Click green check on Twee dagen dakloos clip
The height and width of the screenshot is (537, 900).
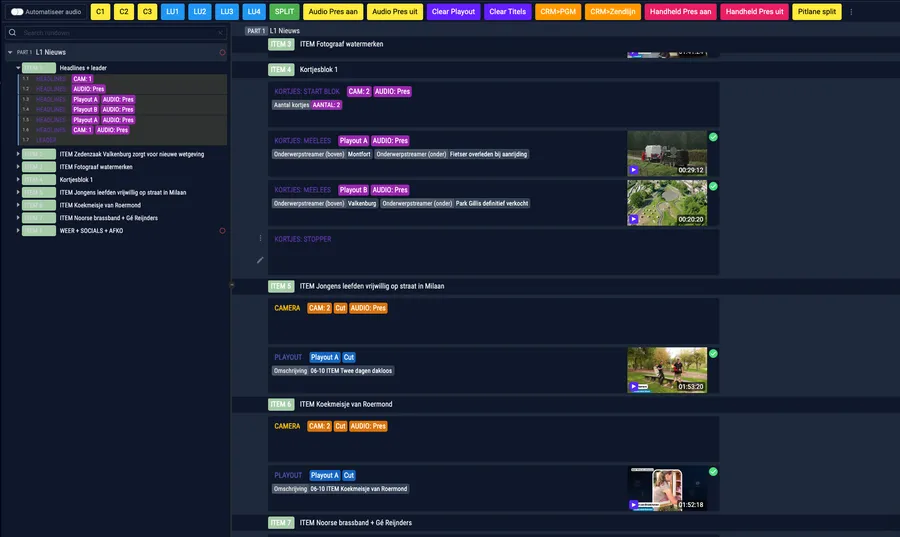pyautogui.click(x=713, y=354)
